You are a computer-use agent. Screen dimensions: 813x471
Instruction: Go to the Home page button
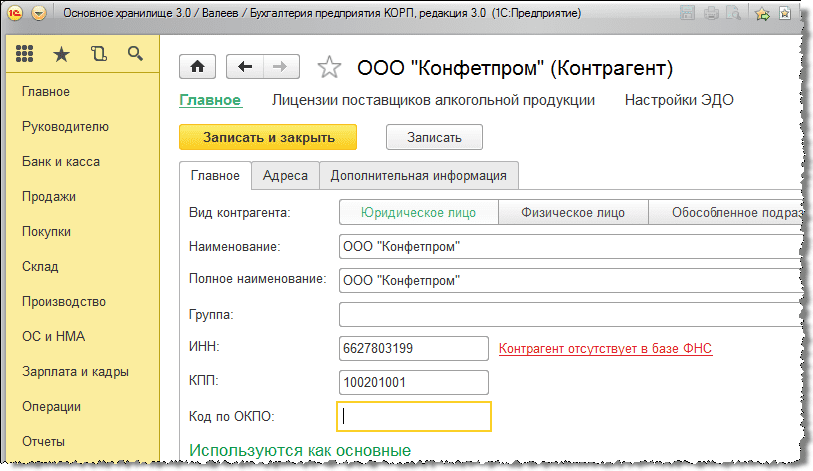point(198,67)
